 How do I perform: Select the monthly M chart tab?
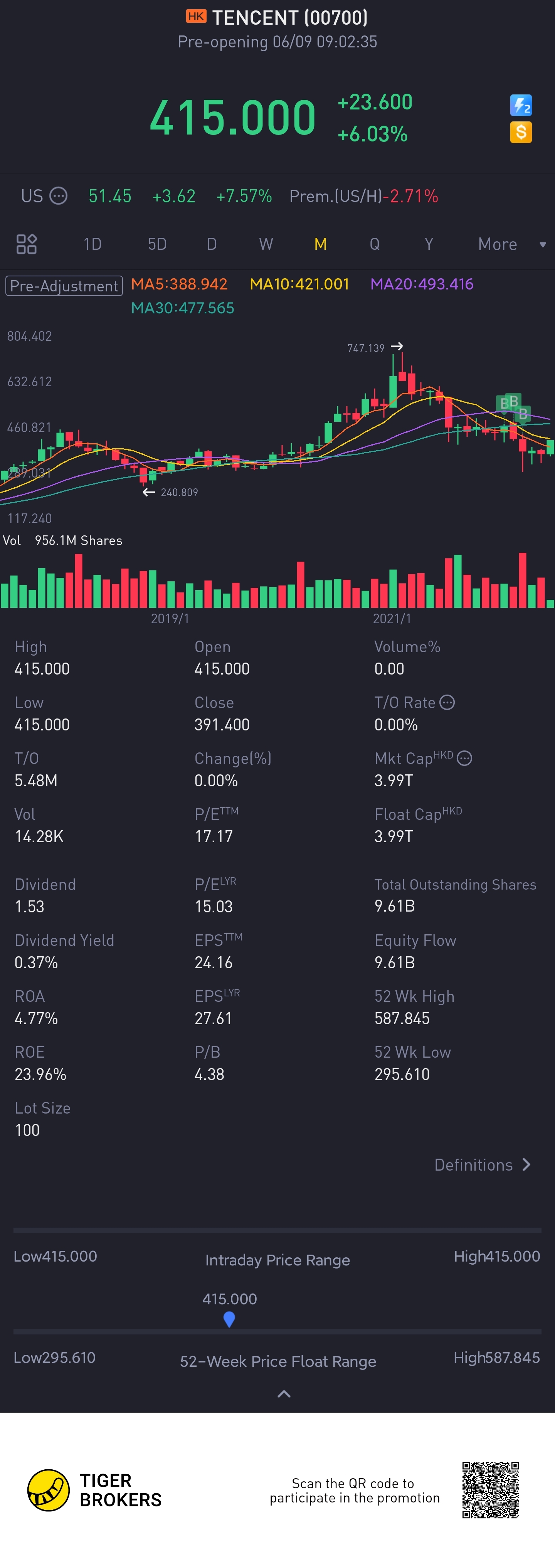click(x=321, y=244)
